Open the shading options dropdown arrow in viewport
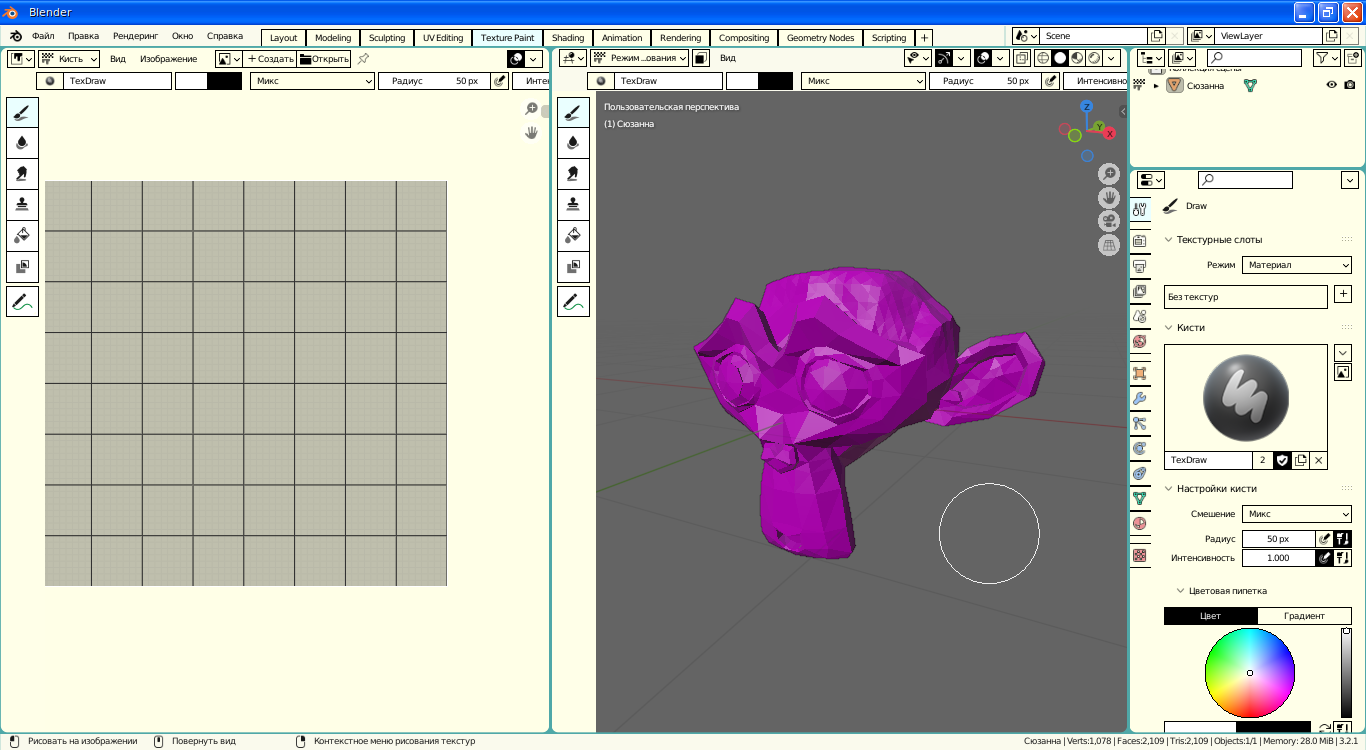Viewport: 1366px width, 750px height. [1113, 58]
